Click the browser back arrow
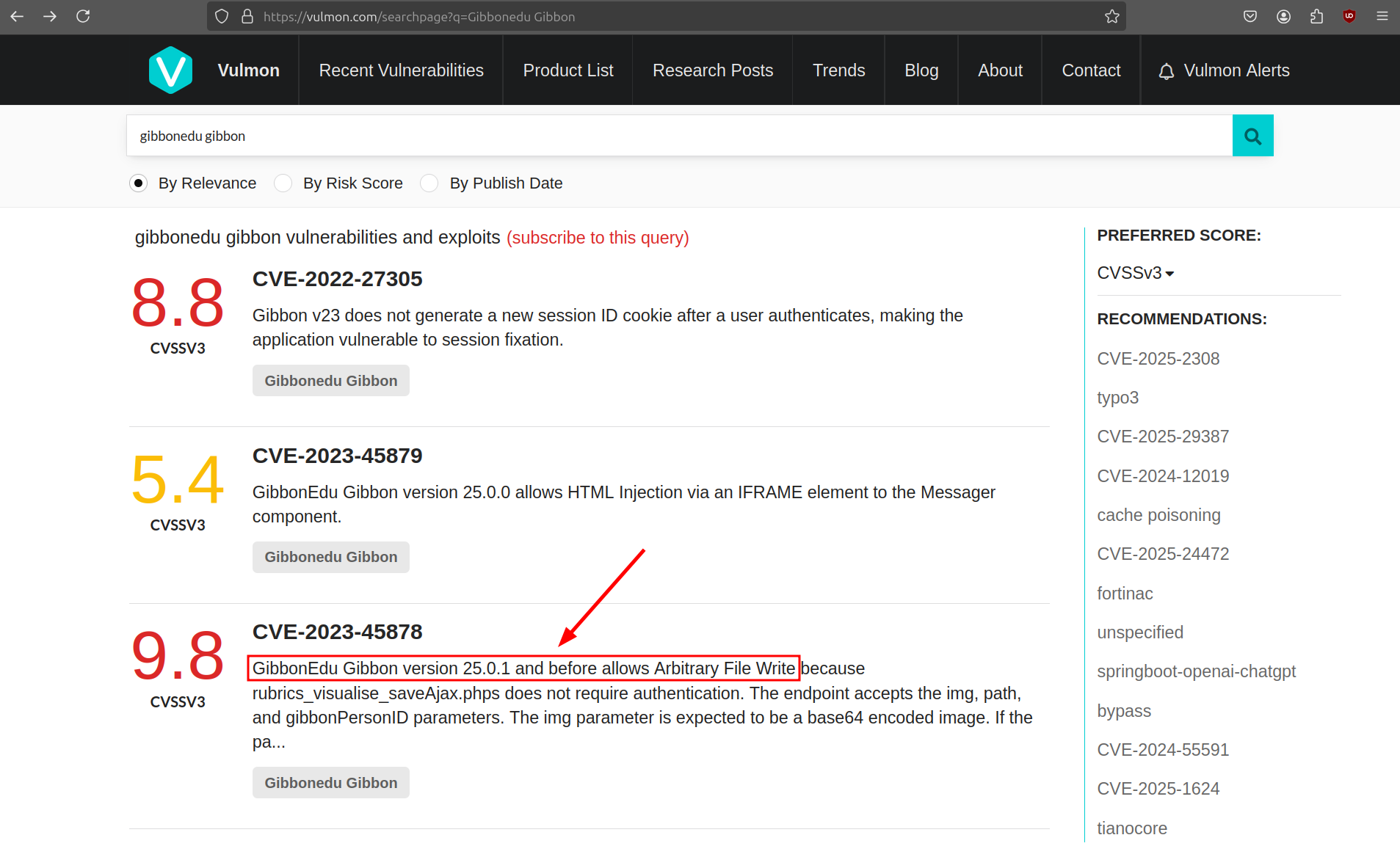The image size is (1400, 846). click(17, 16)
